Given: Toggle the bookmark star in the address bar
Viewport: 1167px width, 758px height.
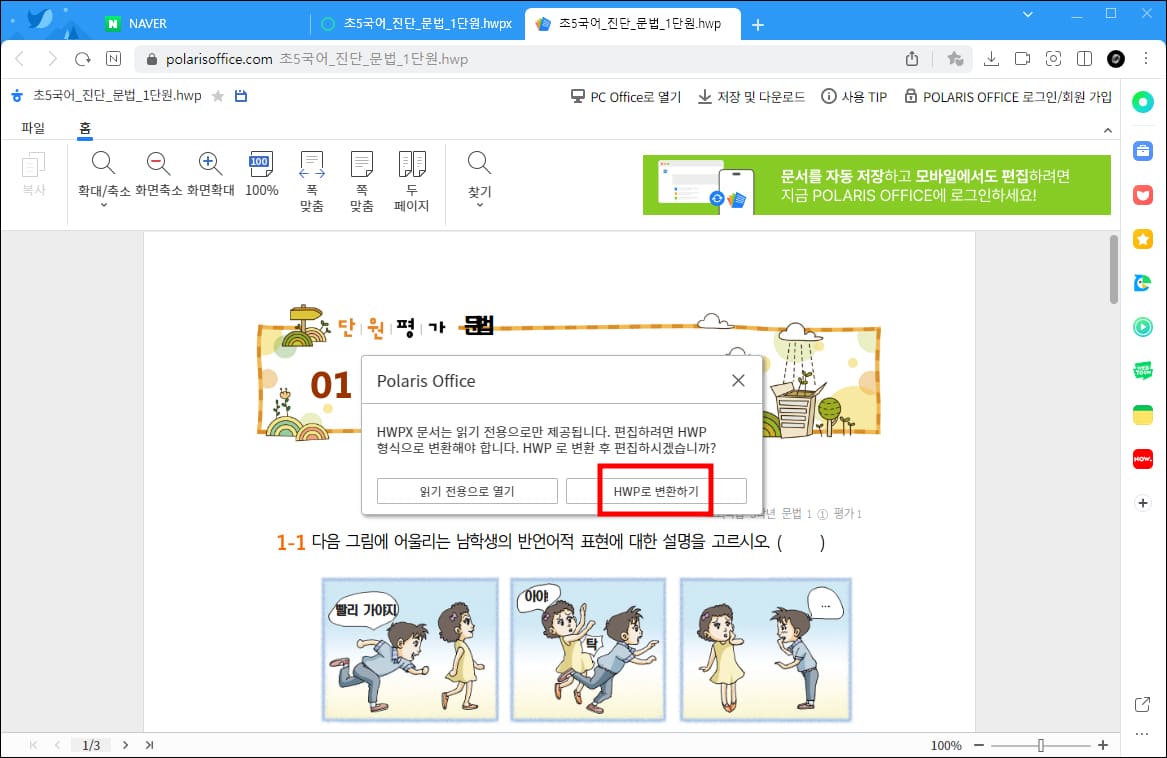Looking at the screenshot, I should (x=955, y=59).
